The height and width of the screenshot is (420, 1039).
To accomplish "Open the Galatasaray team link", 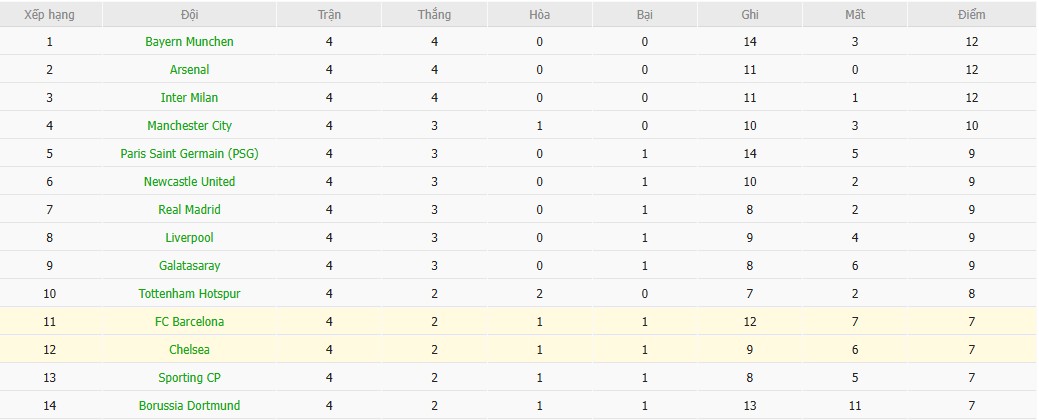I will [189, 266].
